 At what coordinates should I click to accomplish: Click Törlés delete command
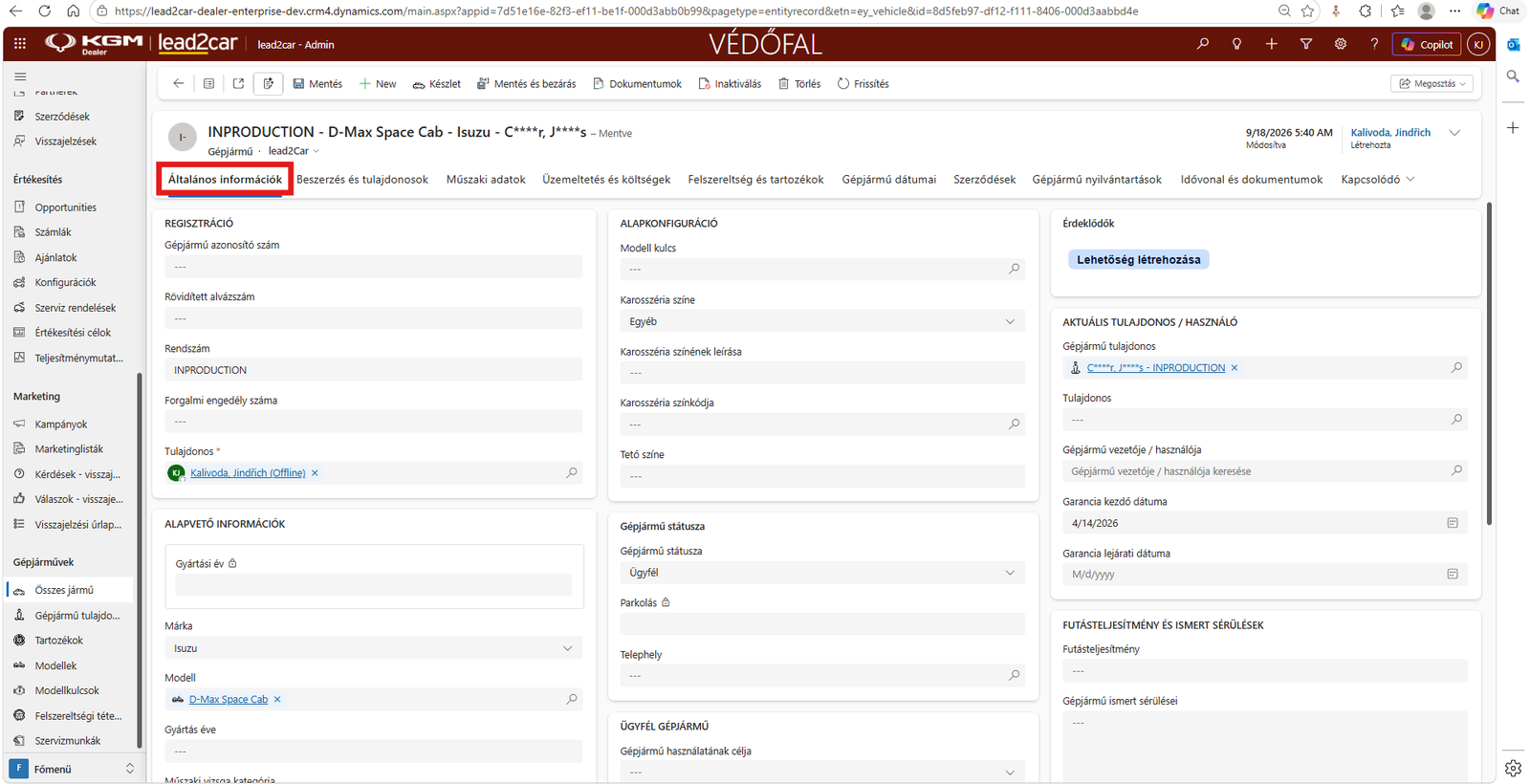[x=799, y=84]
